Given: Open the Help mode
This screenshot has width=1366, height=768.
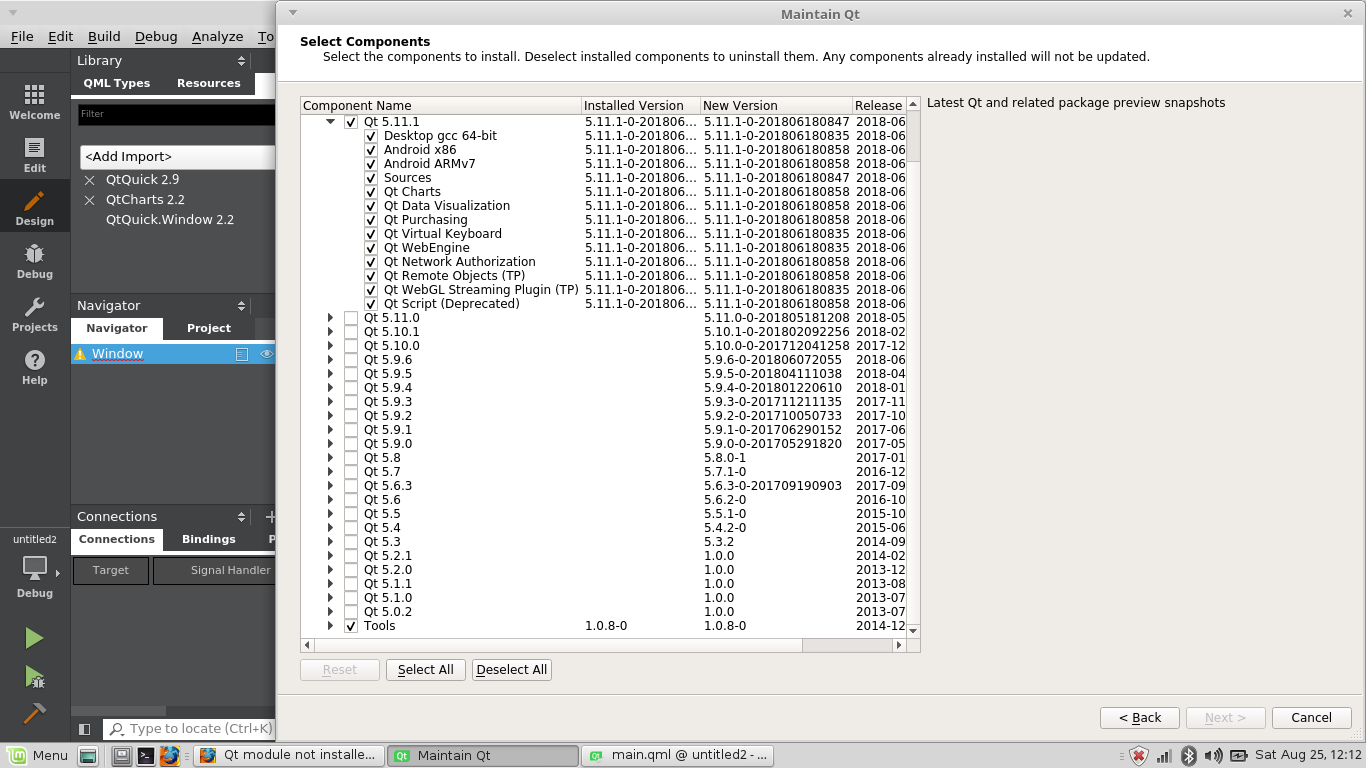Looking at the screenshot, I should (34, 366).
